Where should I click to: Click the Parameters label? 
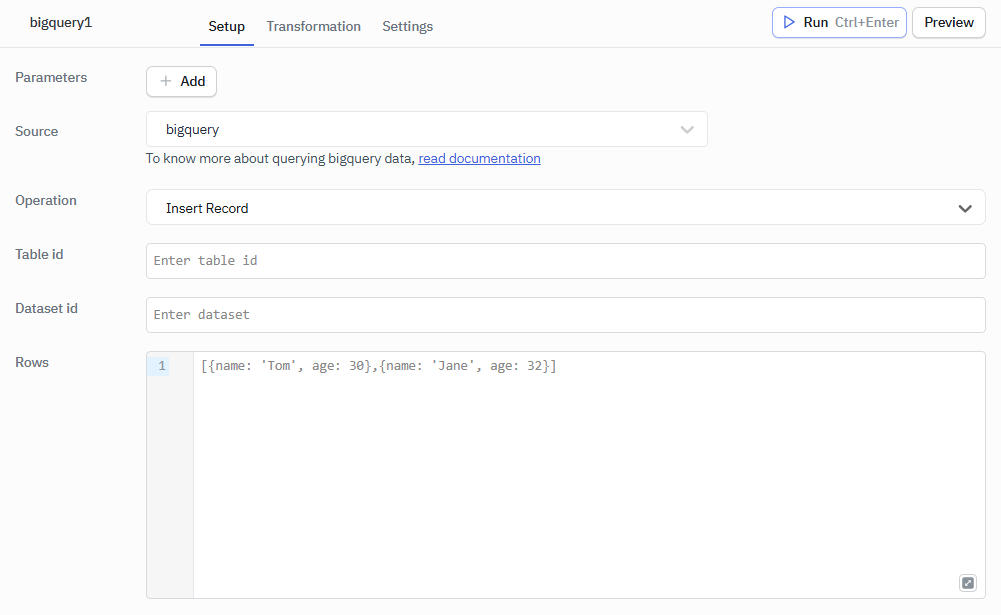[x=51, y=77]
